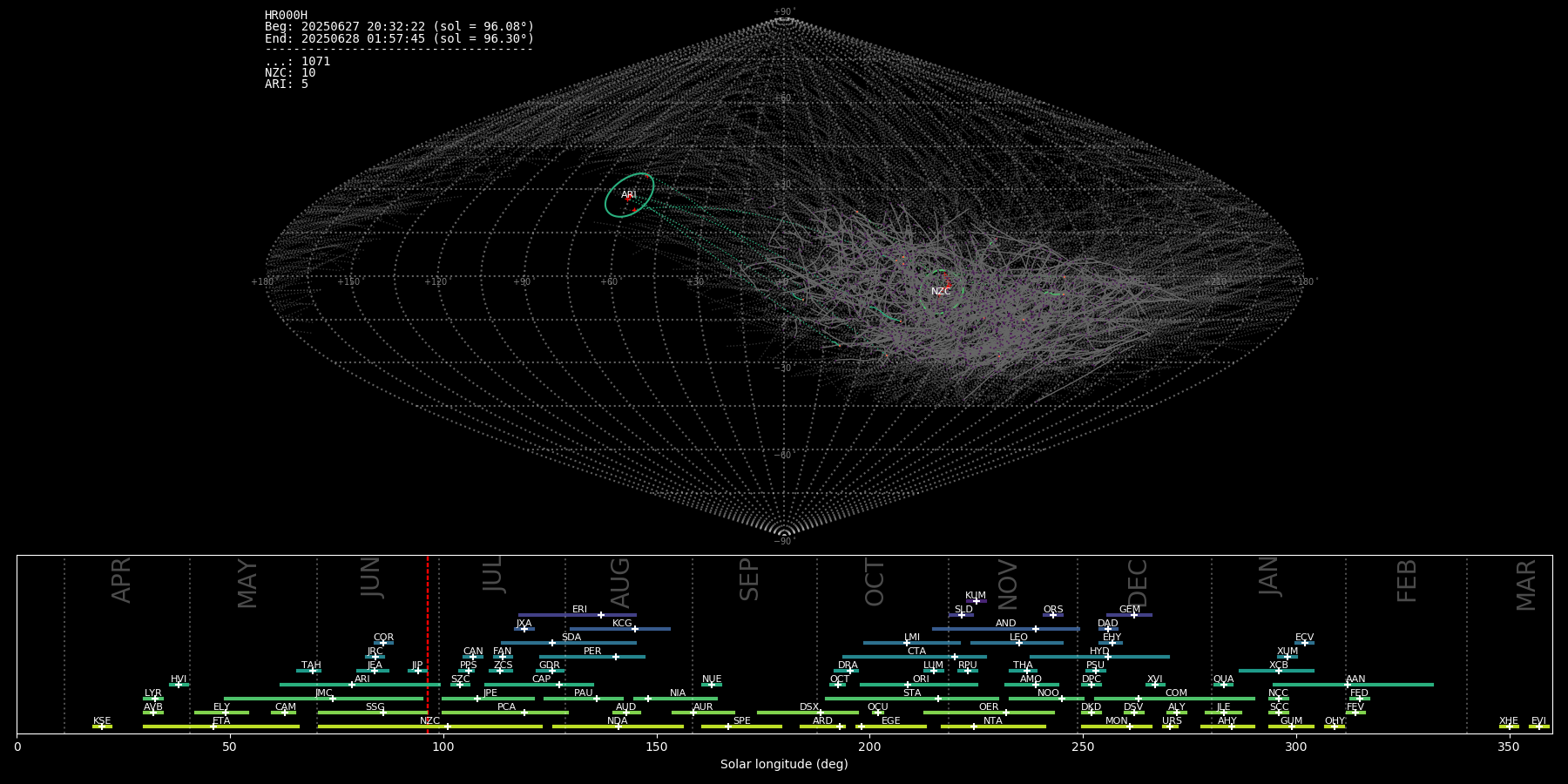The width and height of the screenshot is (1568, 784).
Task: Click the KUM shower bar label
Action: coord(976,595)
